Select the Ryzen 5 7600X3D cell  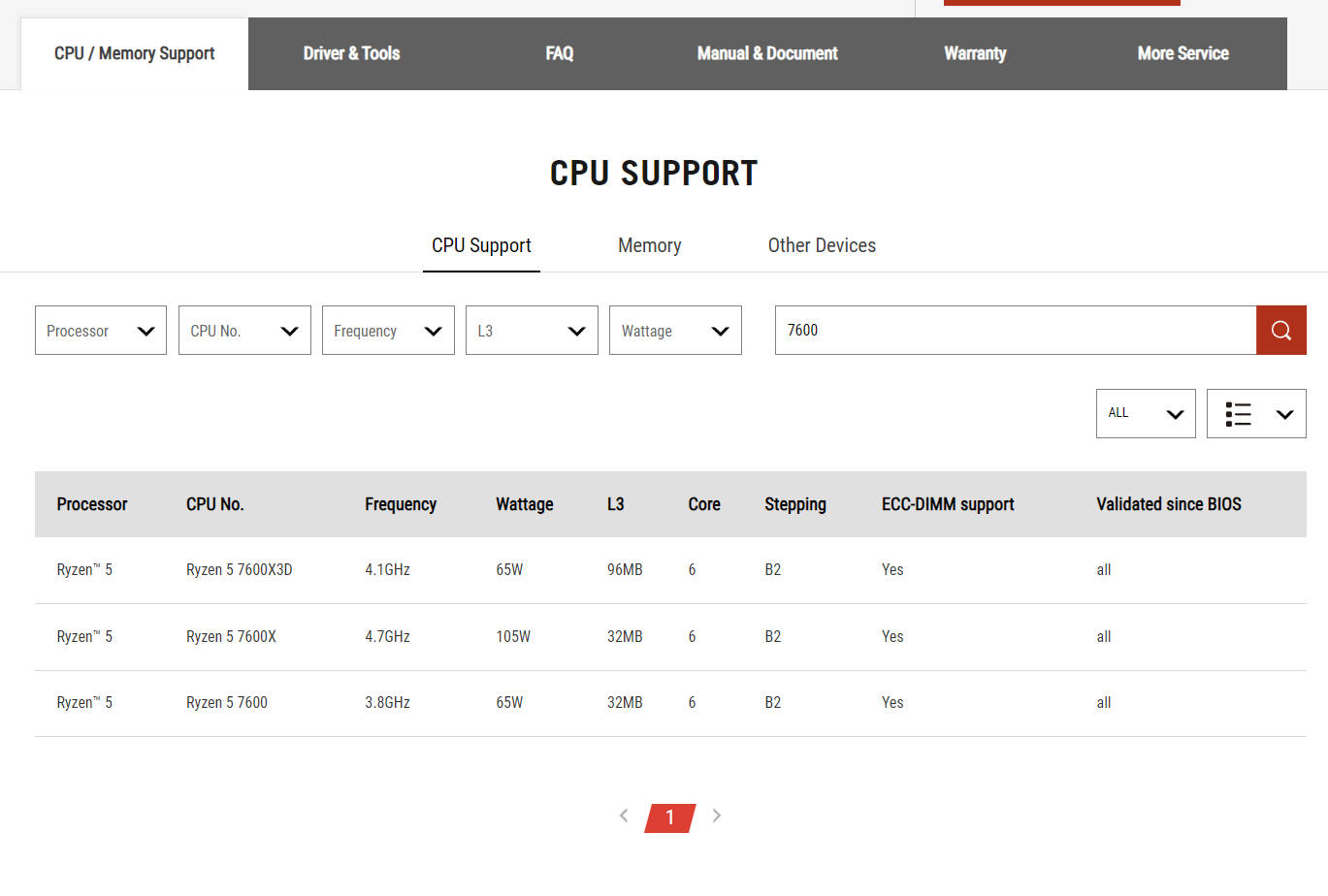pos(240,570)
